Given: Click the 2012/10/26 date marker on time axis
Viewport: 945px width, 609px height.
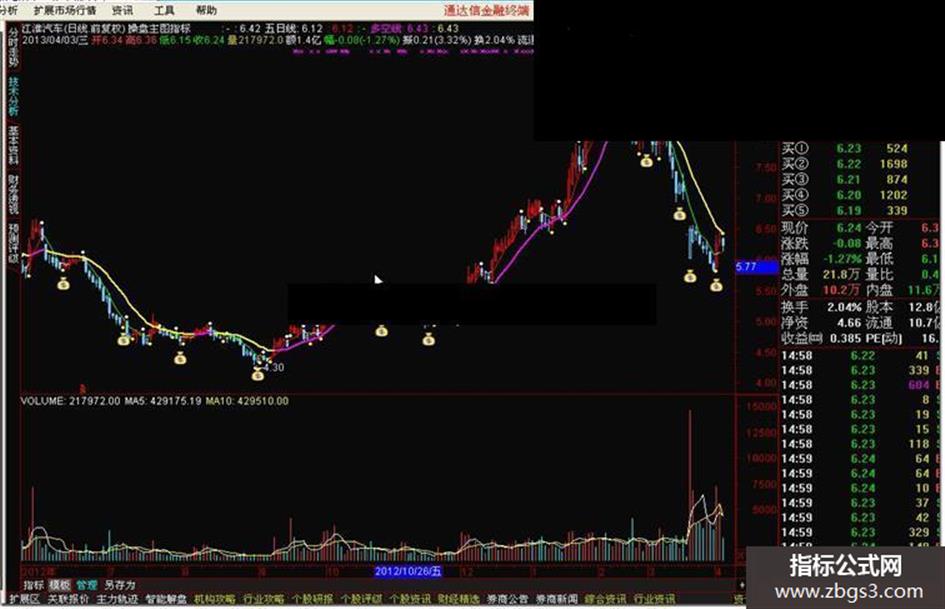Looking at the screenshot, I should [408, 571].
